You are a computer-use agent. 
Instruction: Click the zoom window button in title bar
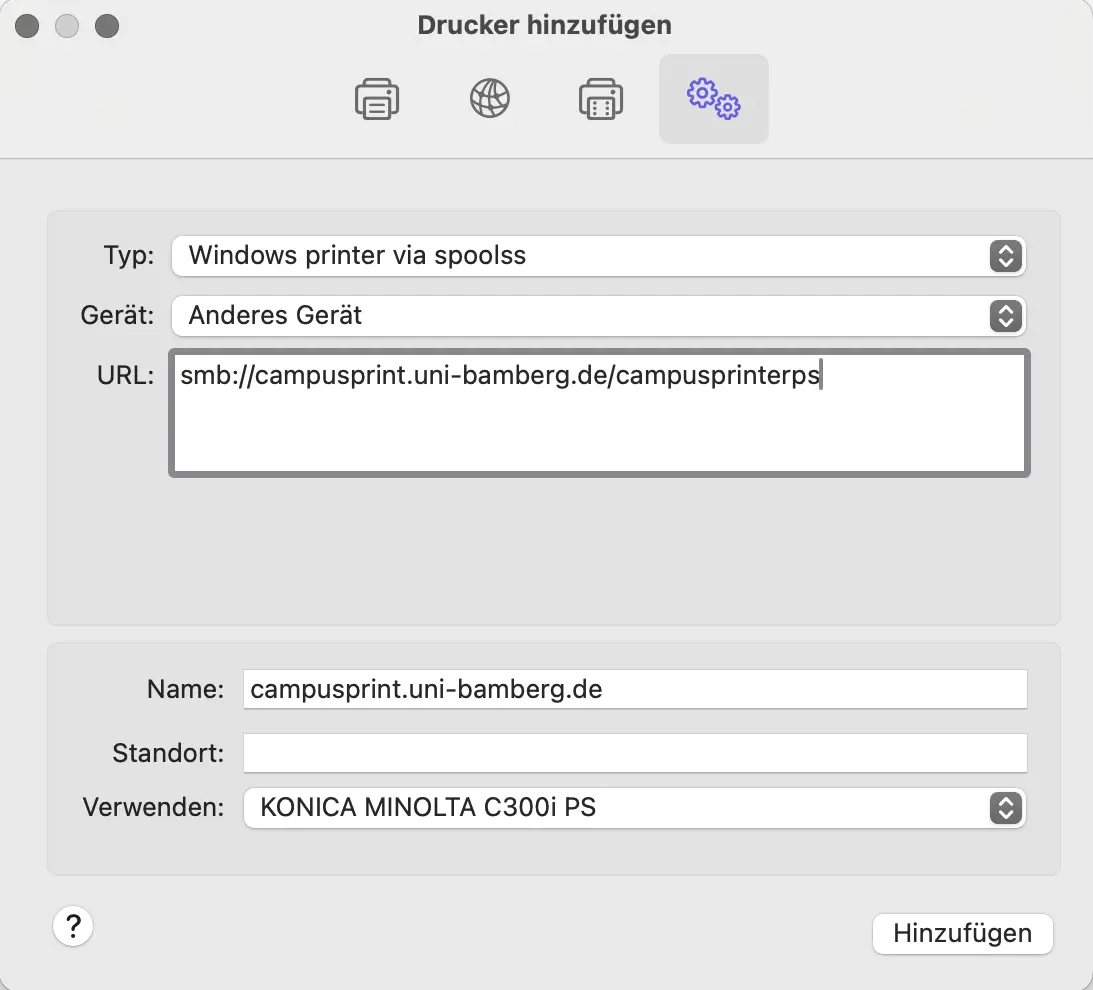pos(107,26)
